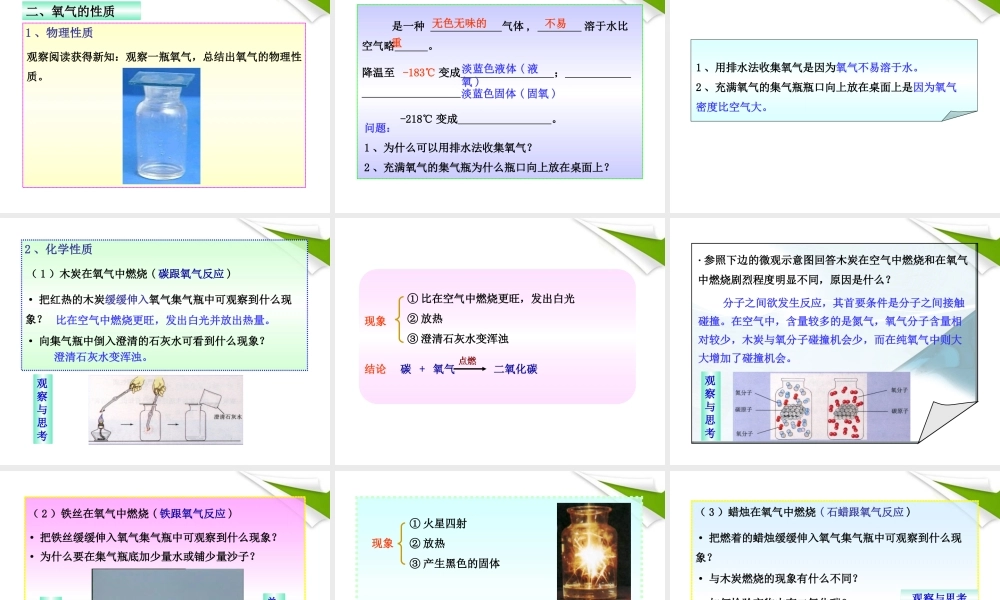Click the 结论 label before the chemical equation
The width and height of the screenshot is (1000, 600).
point(374,369)
